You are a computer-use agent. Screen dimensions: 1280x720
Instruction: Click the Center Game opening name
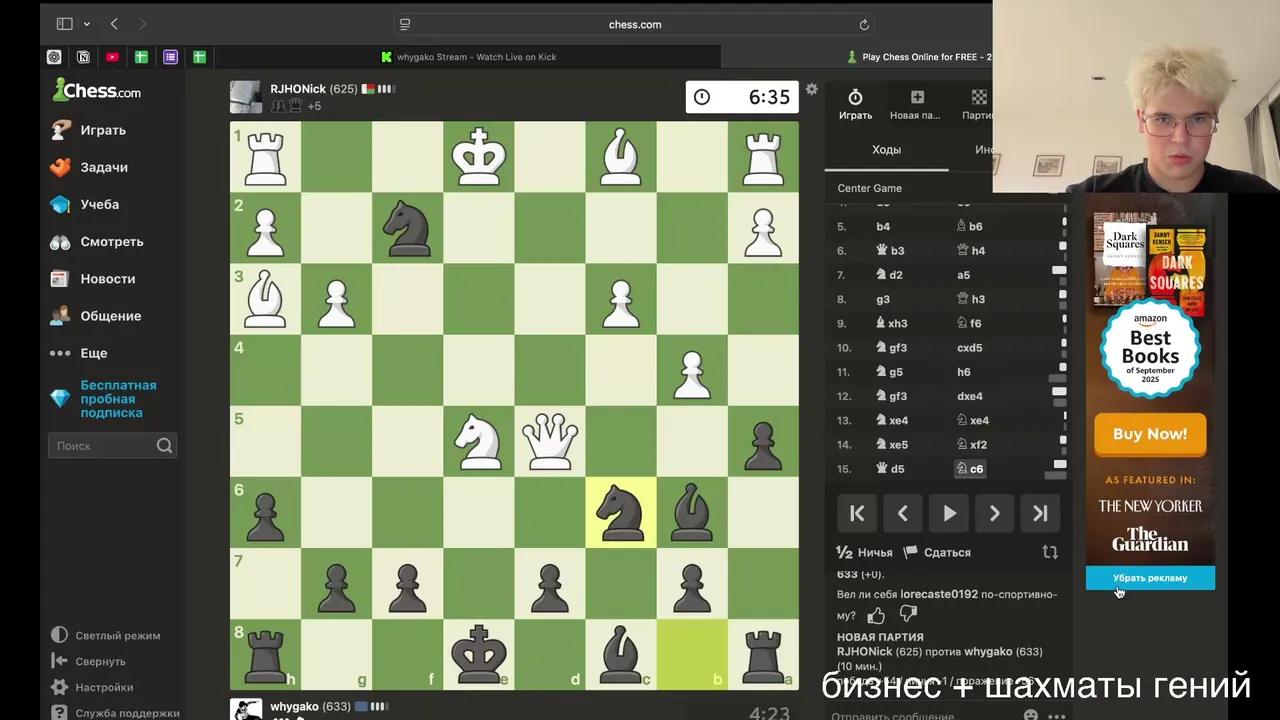(869, 188)
